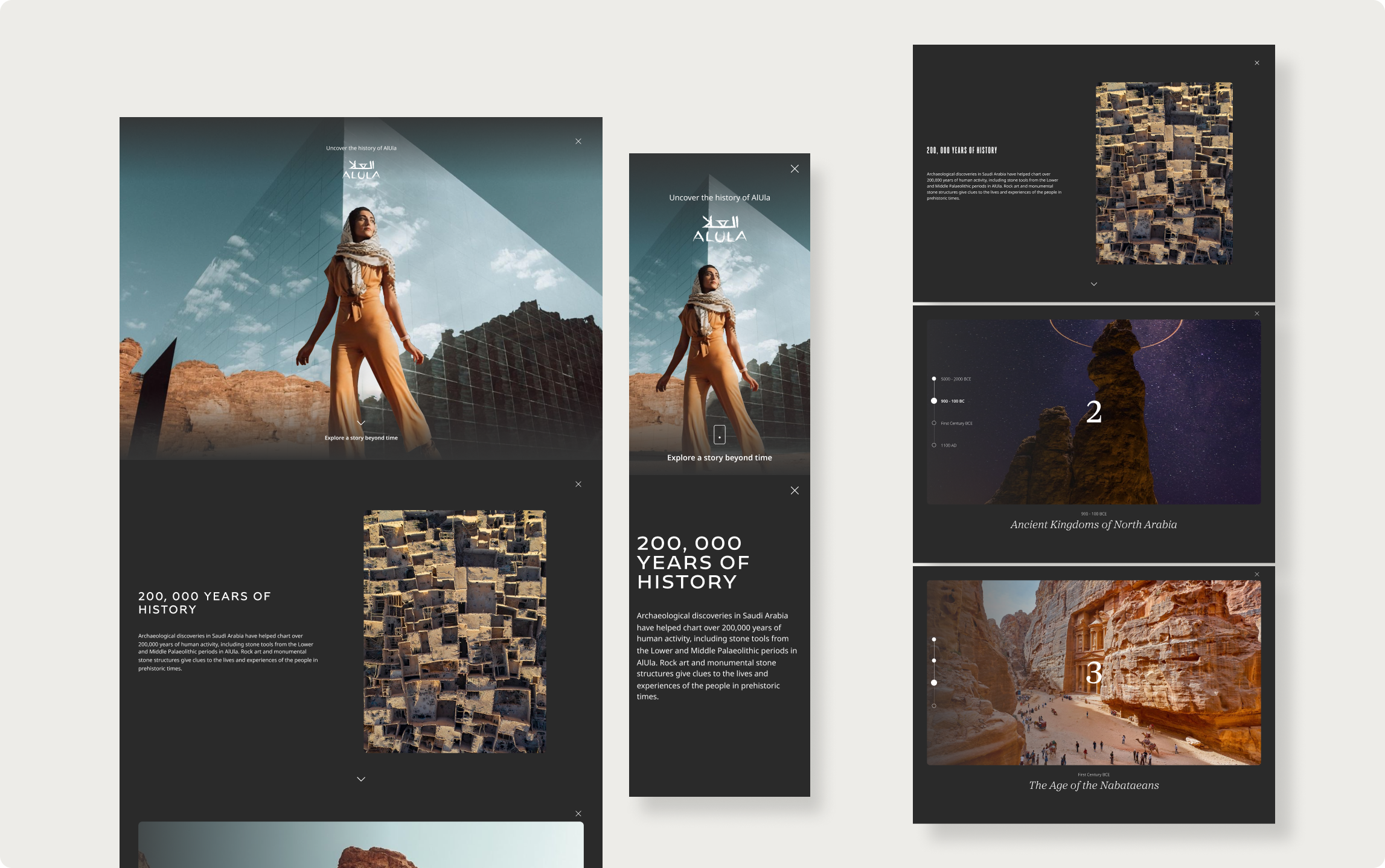The image size is (1385, 868).
Task: Open the large aerial village photo in desktop layout
Action: click(x=455, y=631)
